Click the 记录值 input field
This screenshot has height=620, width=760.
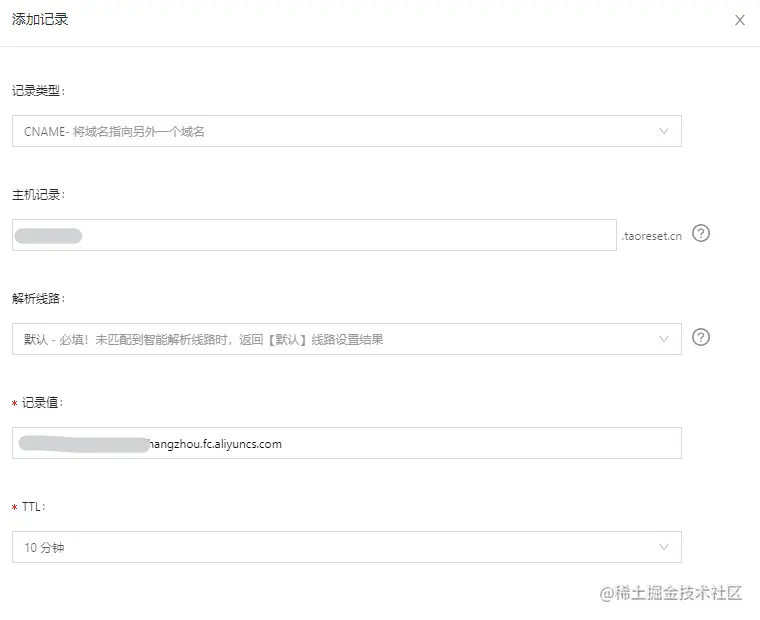point(347,443)
